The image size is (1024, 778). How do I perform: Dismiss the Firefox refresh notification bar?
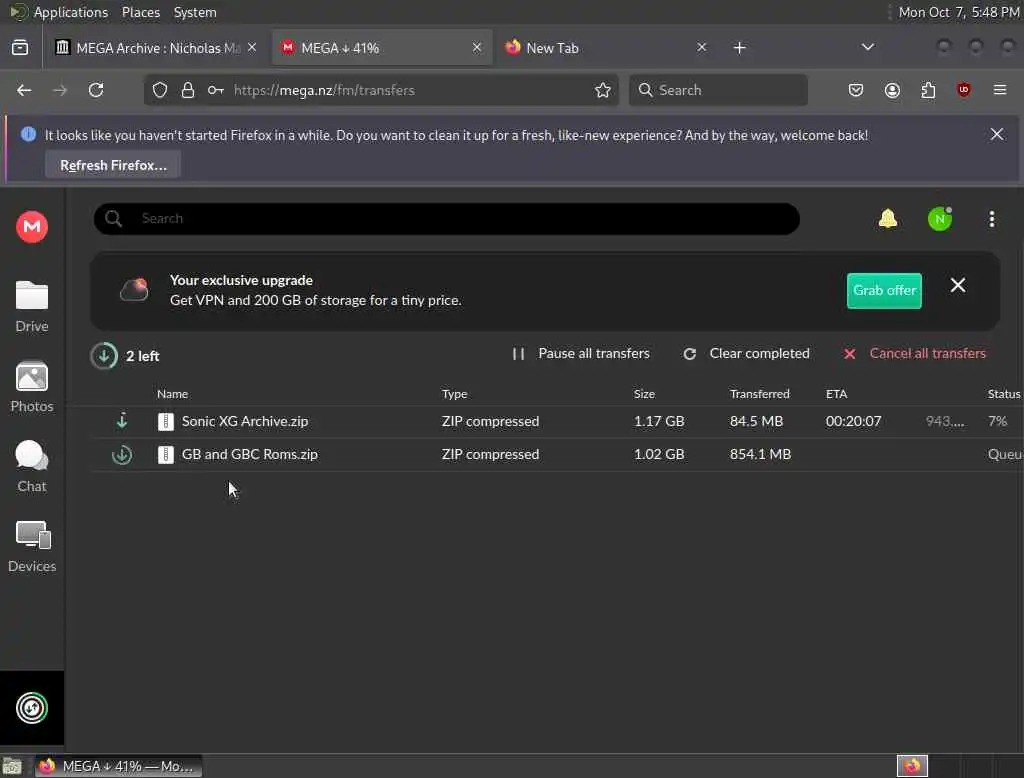pyautogui.click(x=997, y=135)
